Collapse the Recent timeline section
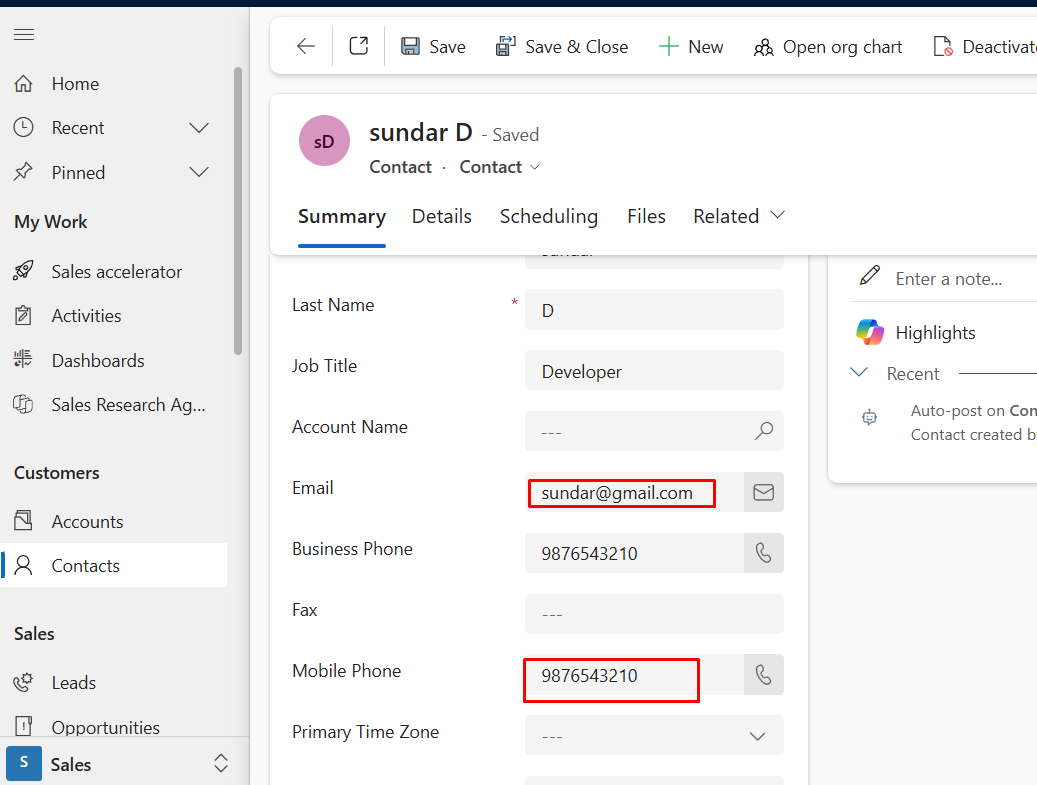The image size is (1037, 785). [x=859, y=373]
